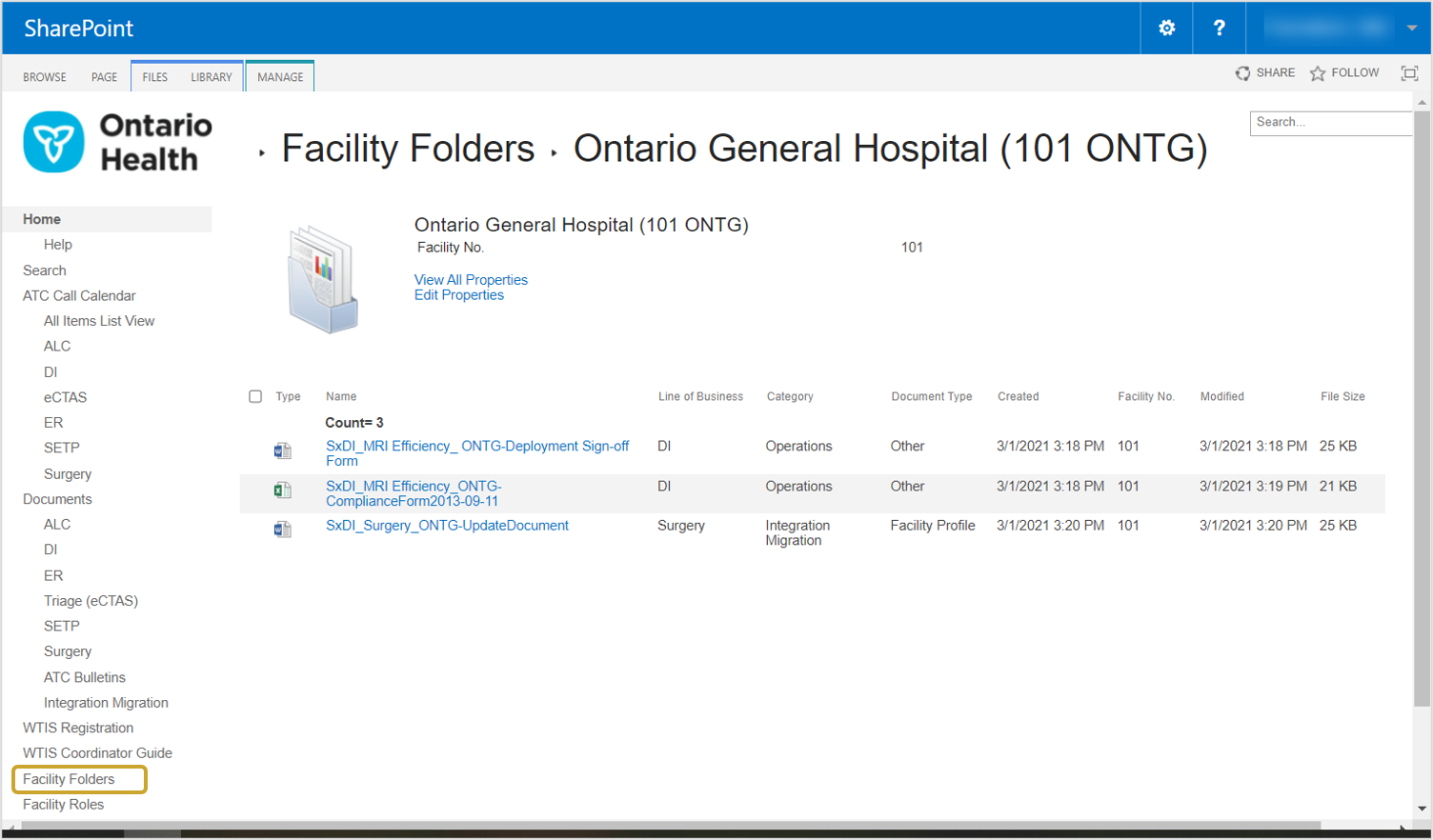Open the user account dropdown arrow
Screen dimensions: 1433x840
click(1412, 29)
